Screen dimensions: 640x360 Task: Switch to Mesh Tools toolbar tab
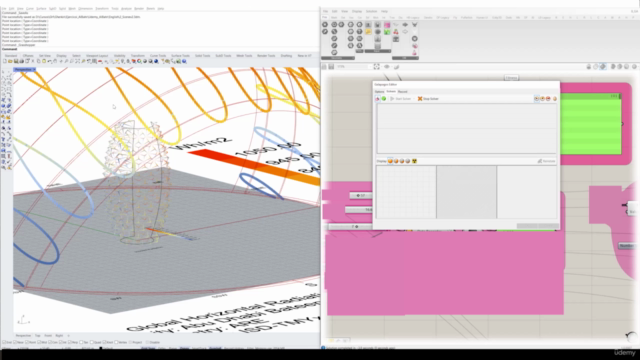[244, 56]
